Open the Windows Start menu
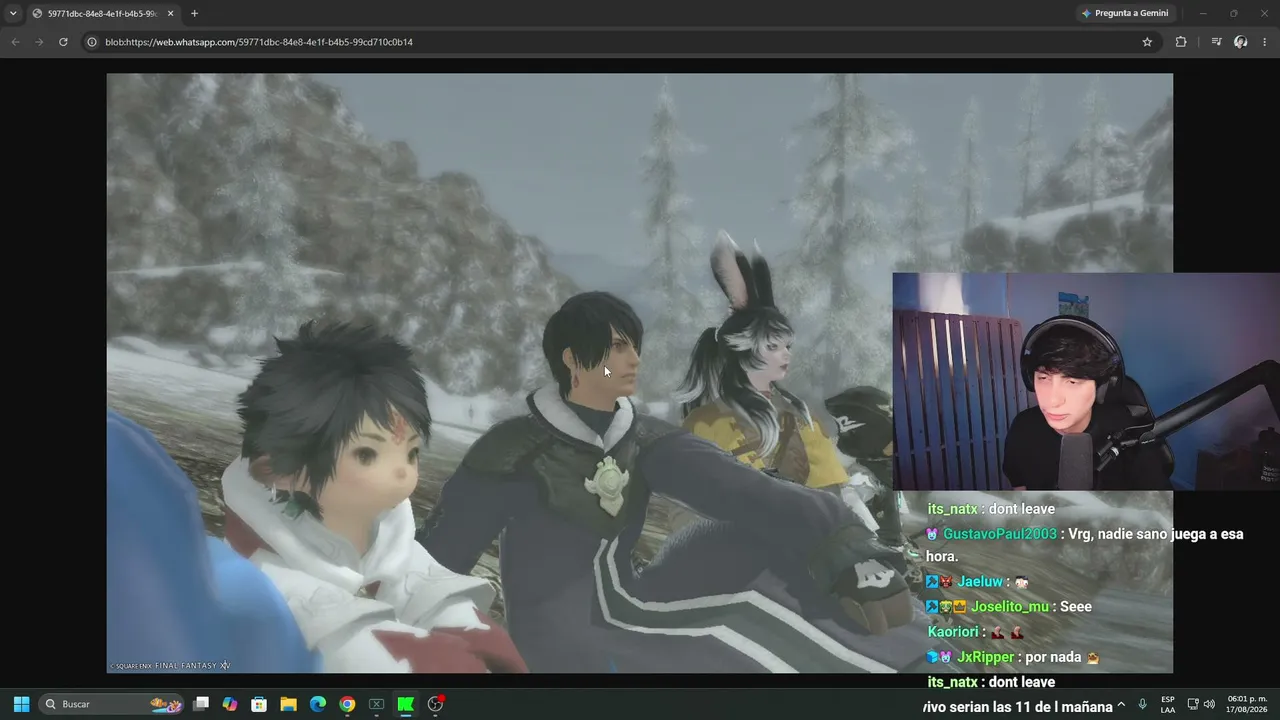This screenshot has height=720, width=1280. pyautogui.click(x=21, y=704)
